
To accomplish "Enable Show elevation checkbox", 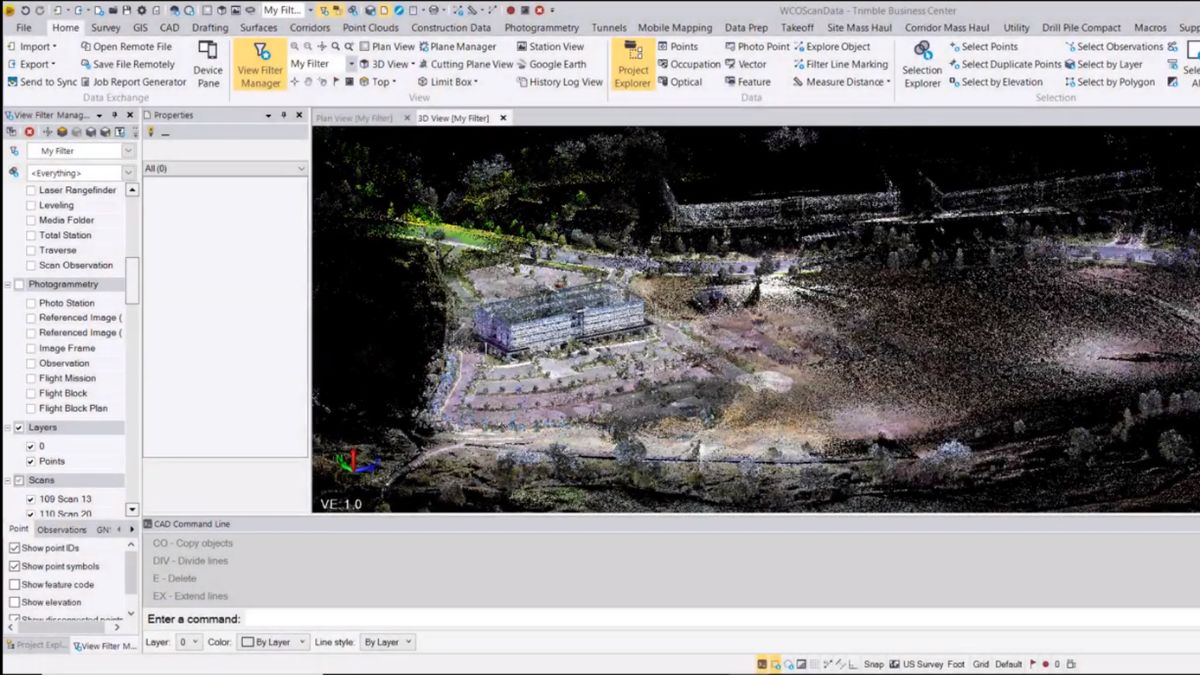I will 15,602.
